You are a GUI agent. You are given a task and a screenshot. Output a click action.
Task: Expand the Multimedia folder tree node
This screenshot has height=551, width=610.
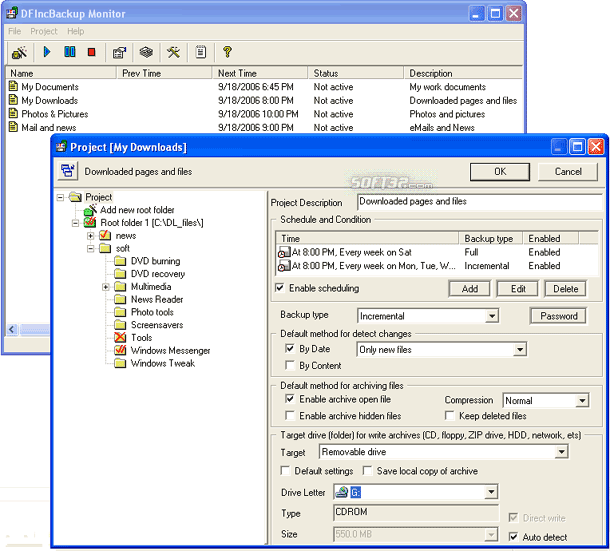105,287
